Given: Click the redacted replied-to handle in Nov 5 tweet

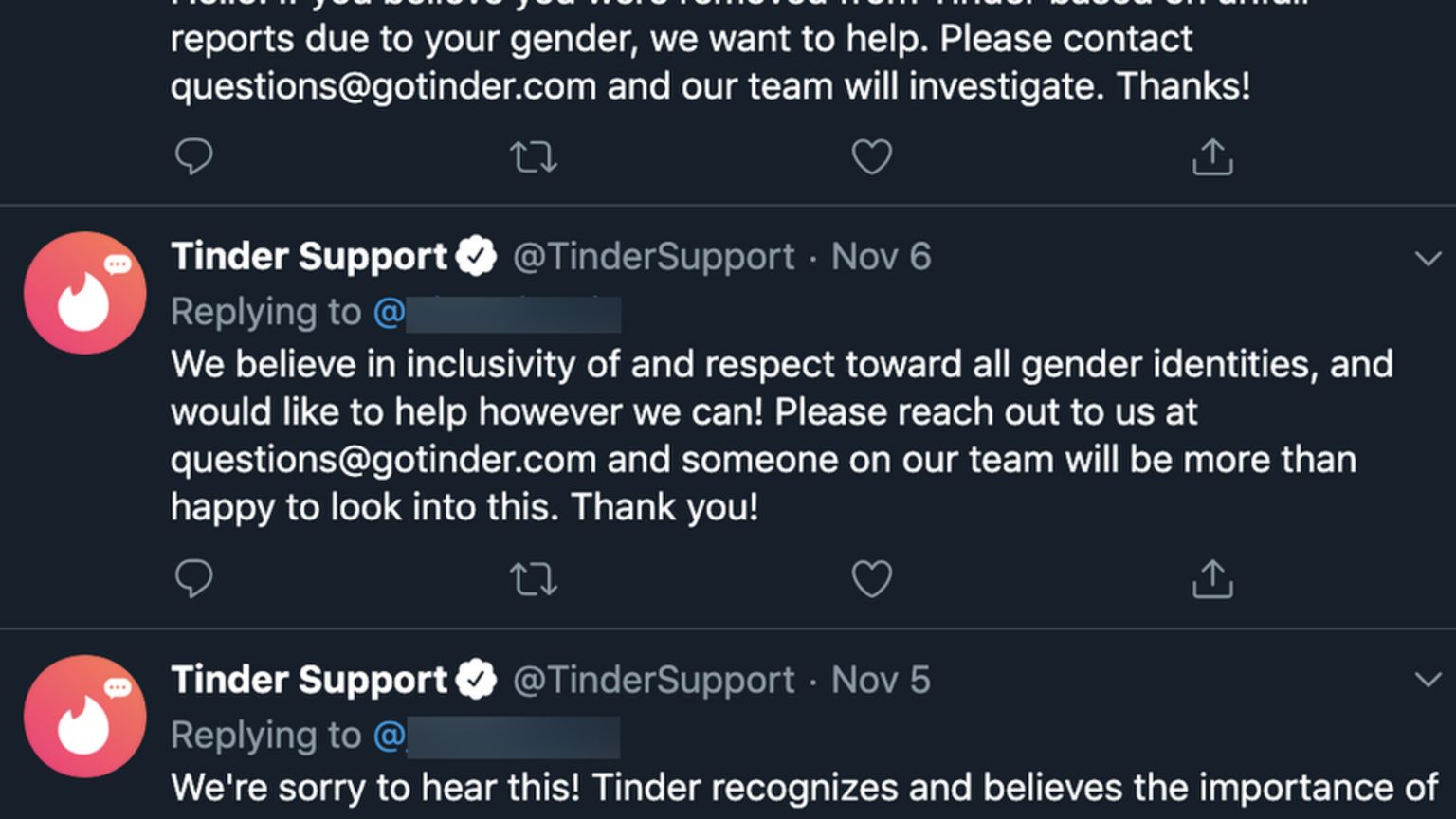Looking at the screenshot, I should [499, 737].
